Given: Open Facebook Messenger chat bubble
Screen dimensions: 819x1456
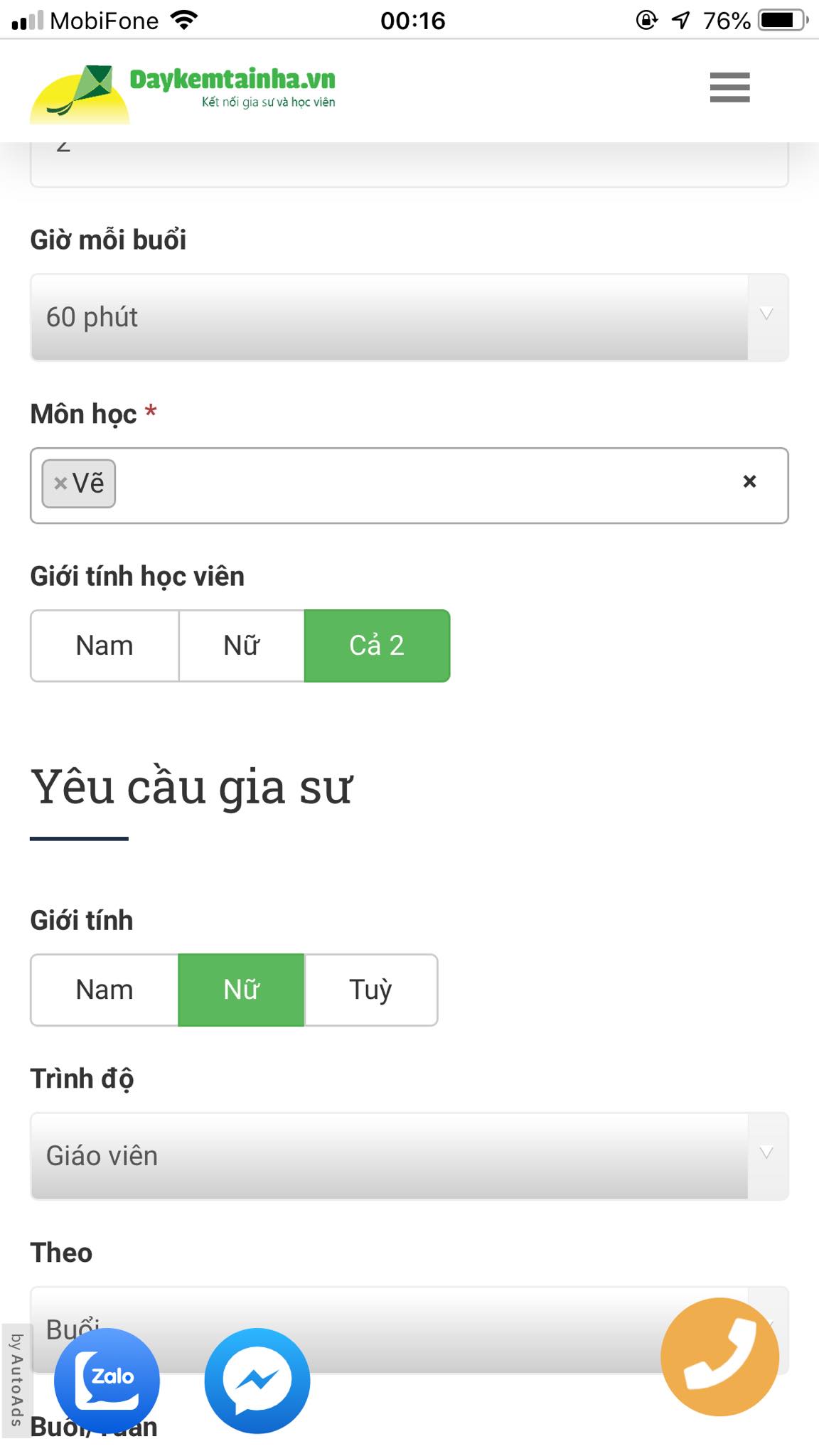Looking at the screenshot, I should coord(259,1379).
